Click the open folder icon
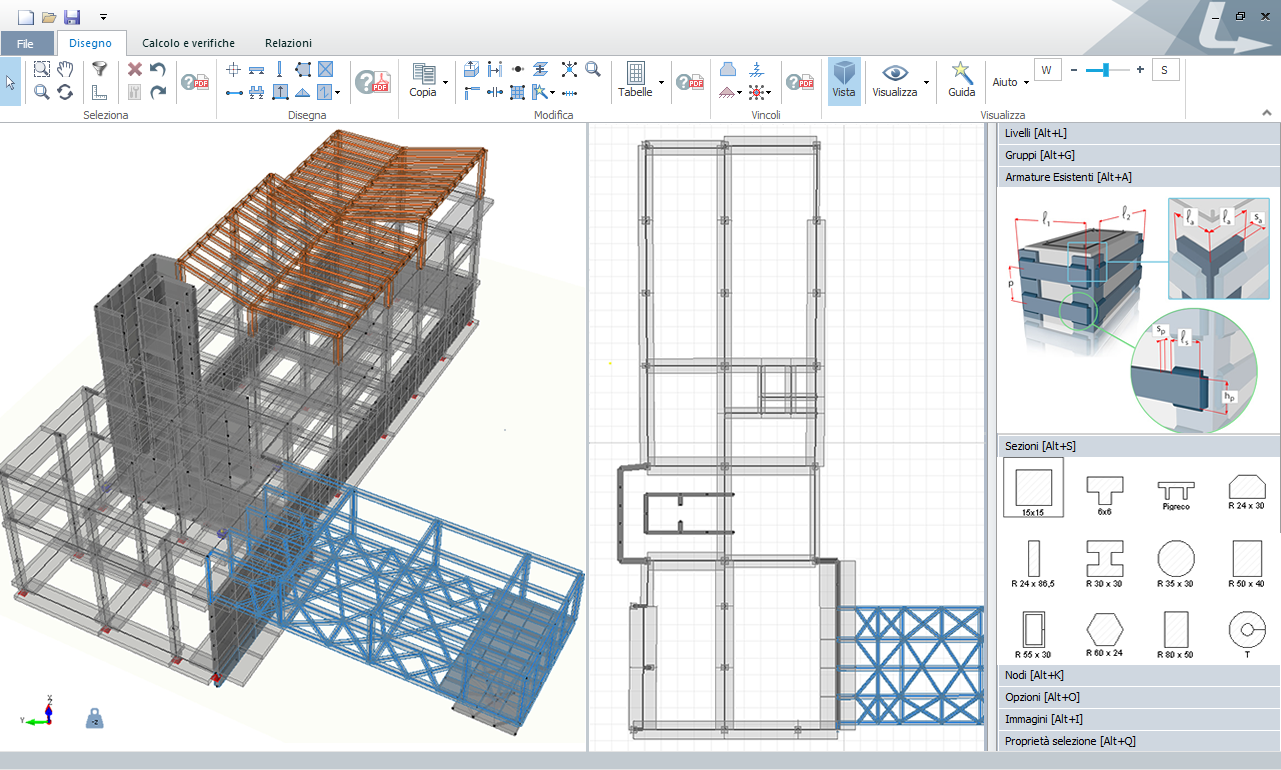 click(x=49, y=17)
